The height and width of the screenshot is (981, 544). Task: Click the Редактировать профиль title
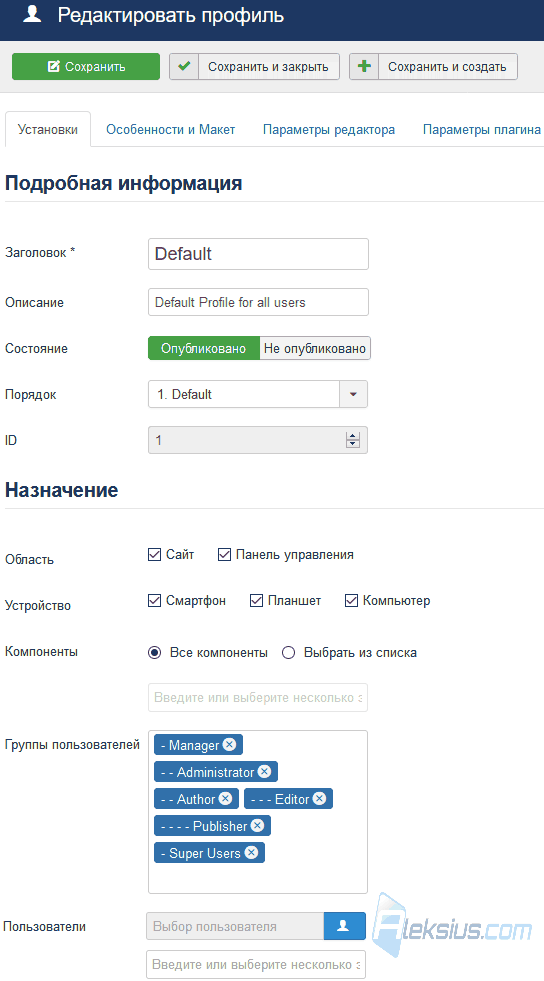[171, 16]
